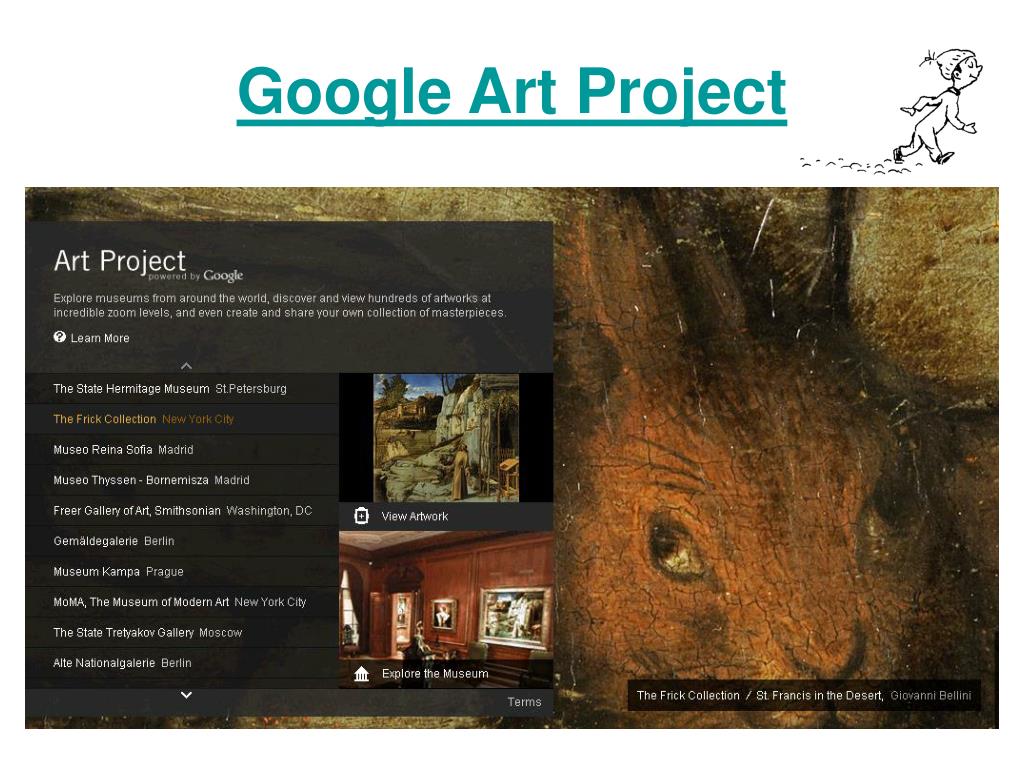The height and width of the screenshot is (768, 1024).
Task: Click Explore the Museum label
Action: coord(435,674)
